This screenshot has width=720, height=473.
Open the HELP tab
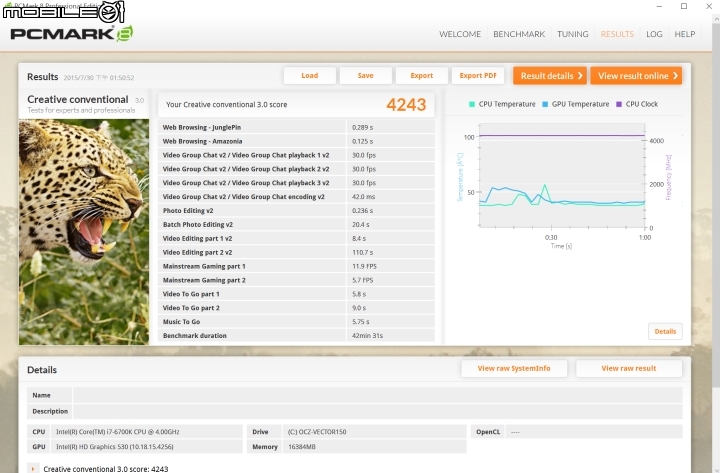[x=685, y=34]
